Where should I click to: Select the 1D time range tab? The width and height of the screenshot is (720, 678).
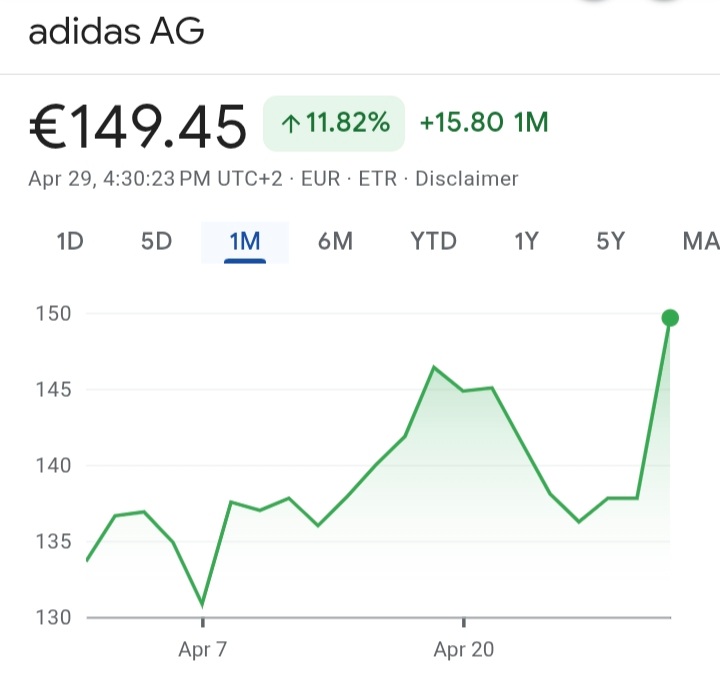(70, 241)
